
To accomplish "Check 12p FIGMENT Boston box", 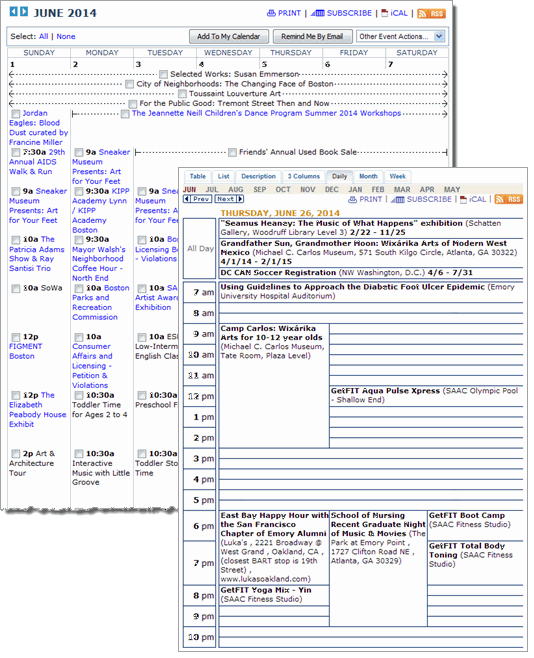I will click(x=16, y=337).
